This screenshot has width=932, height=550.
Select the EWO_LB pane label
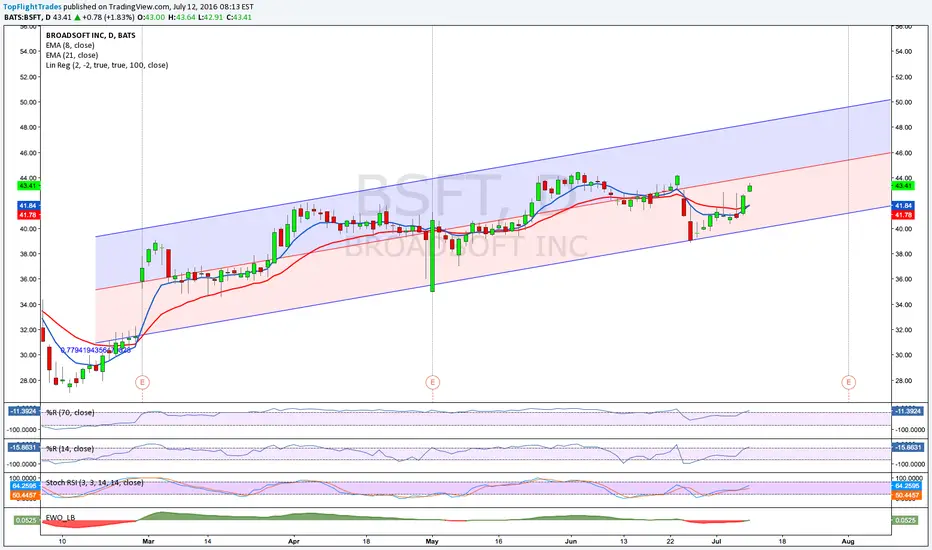(x=61, y=518)
